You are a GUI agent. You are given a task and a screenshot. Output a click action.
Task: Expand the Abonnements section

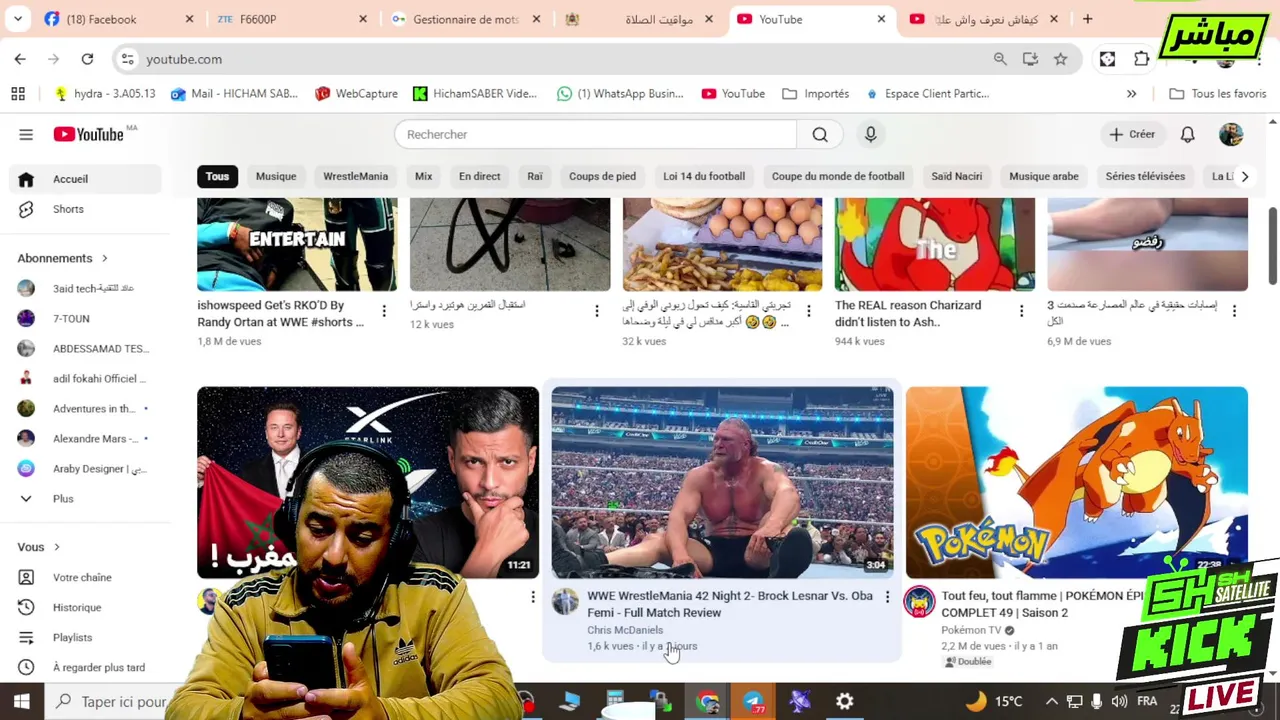pyautogui.click(x=63, y=258)
